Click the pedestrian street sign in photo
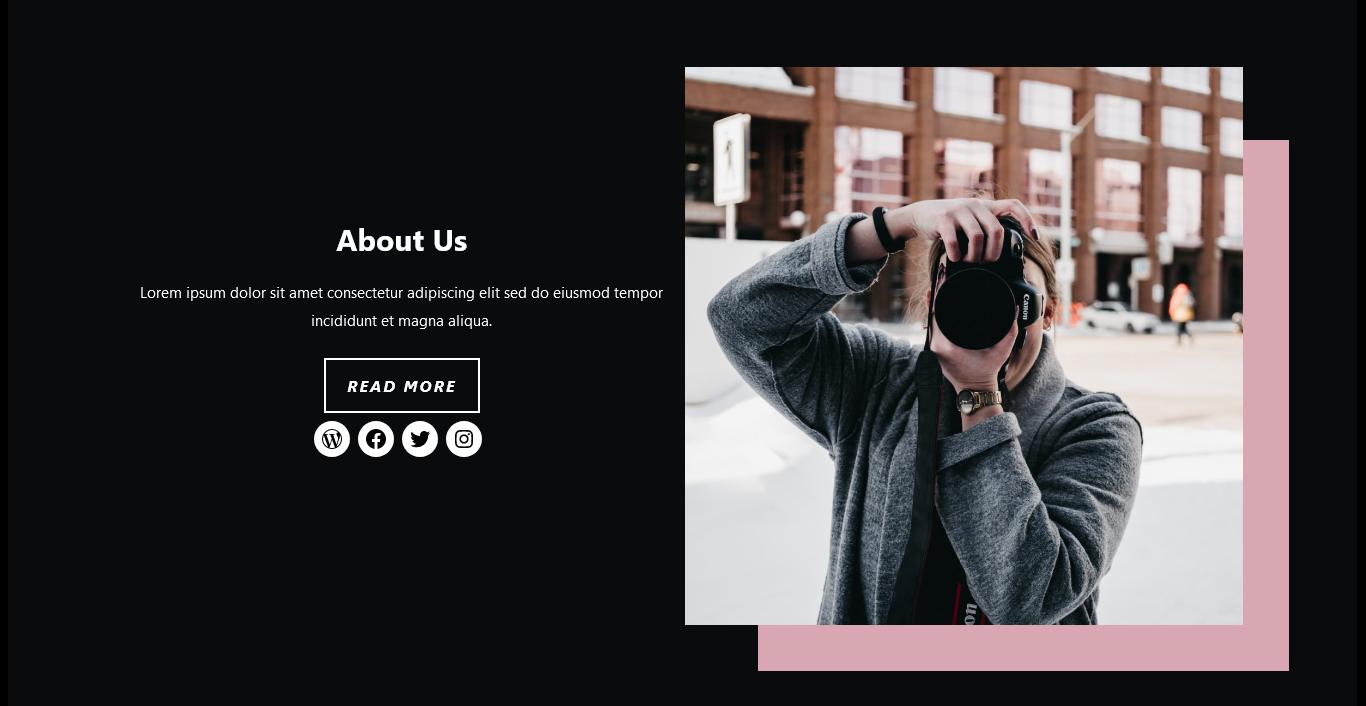 731,160
